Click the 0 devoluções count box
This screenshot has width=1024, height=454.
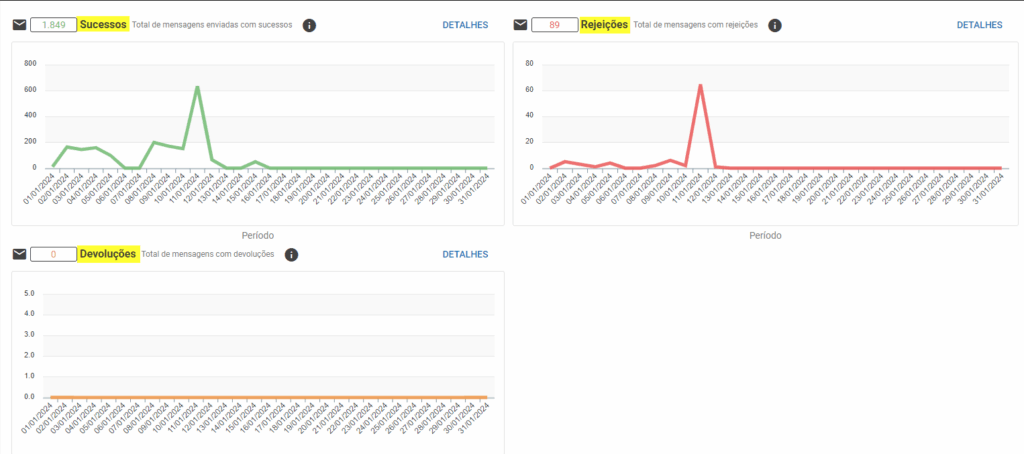click(54, 255)
